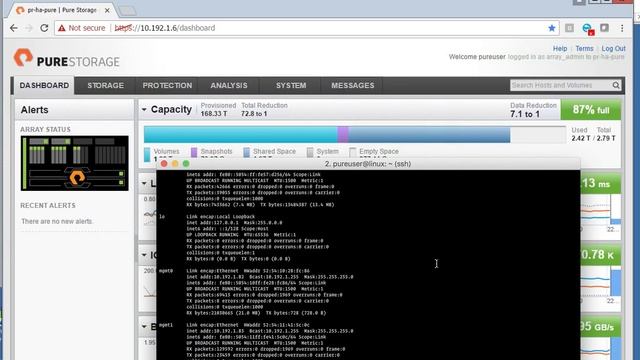Collapse the IOPS section arrow

click(144, 255)
